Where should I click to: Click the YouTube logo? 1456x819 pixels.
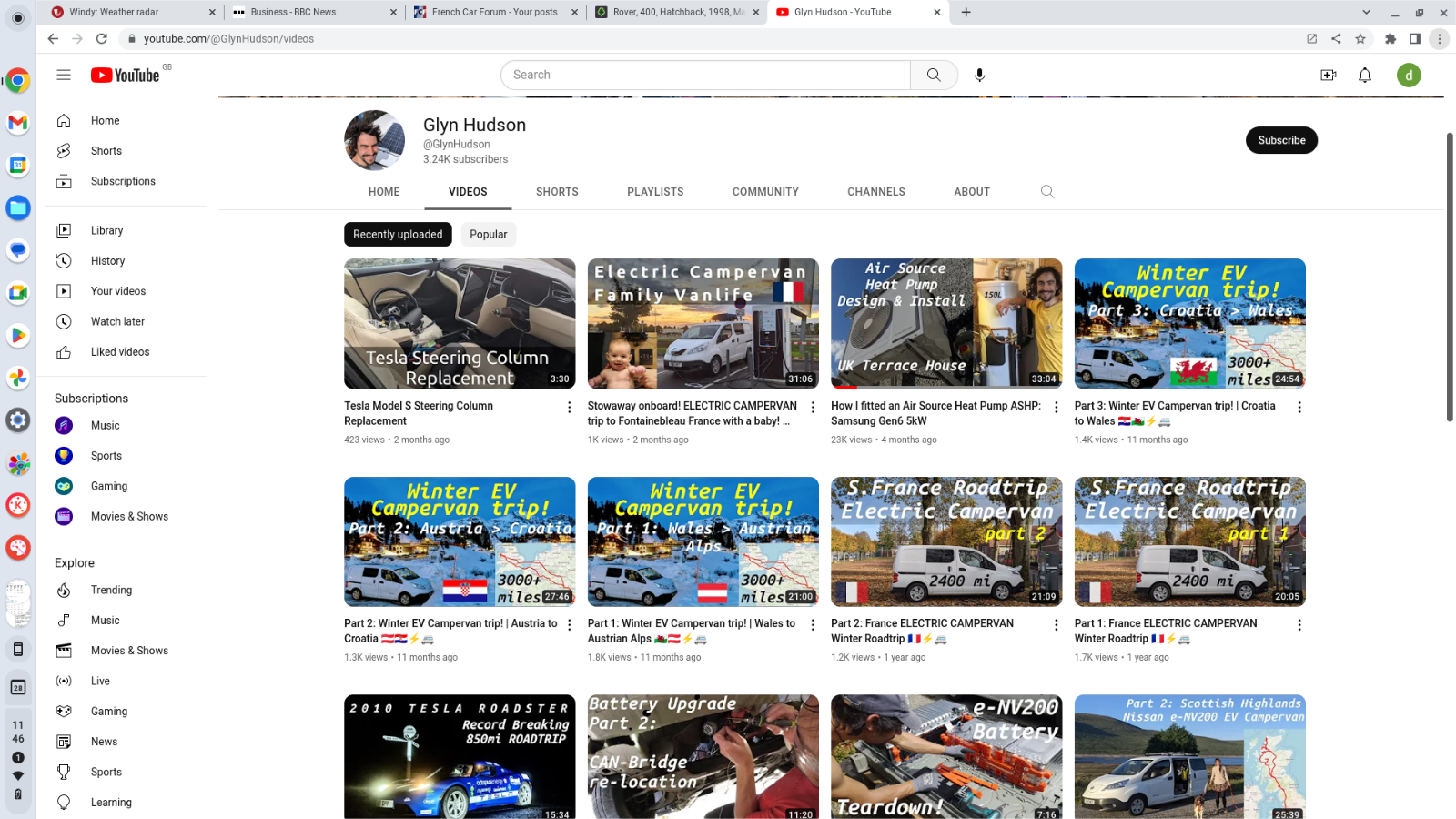pyautogui.click(x=126, y=75)
